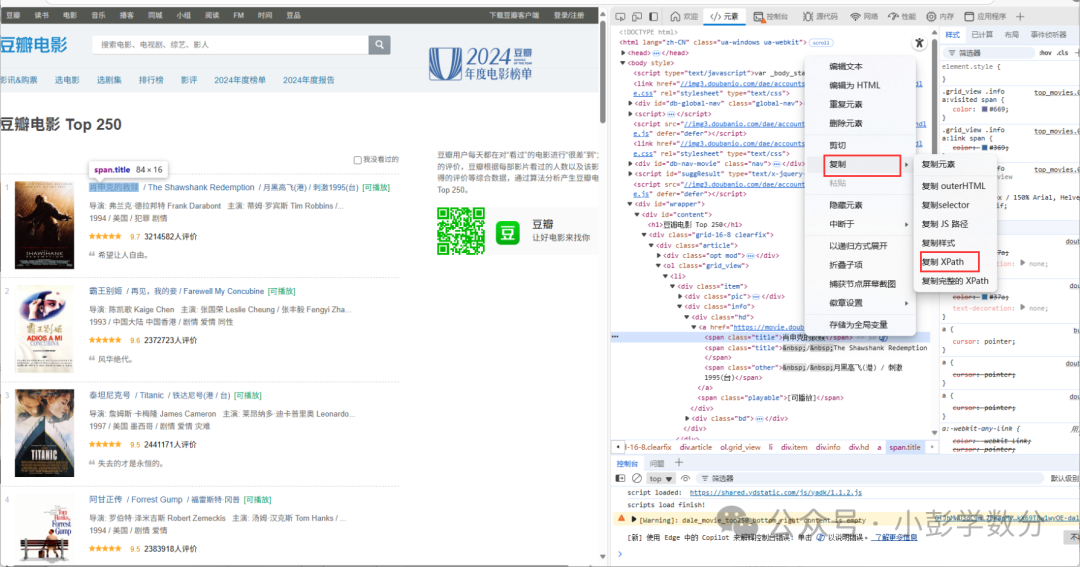Open the 2024年度报告 link
Viewport: 1080px width, 567px height.
[x=309, y=80]
